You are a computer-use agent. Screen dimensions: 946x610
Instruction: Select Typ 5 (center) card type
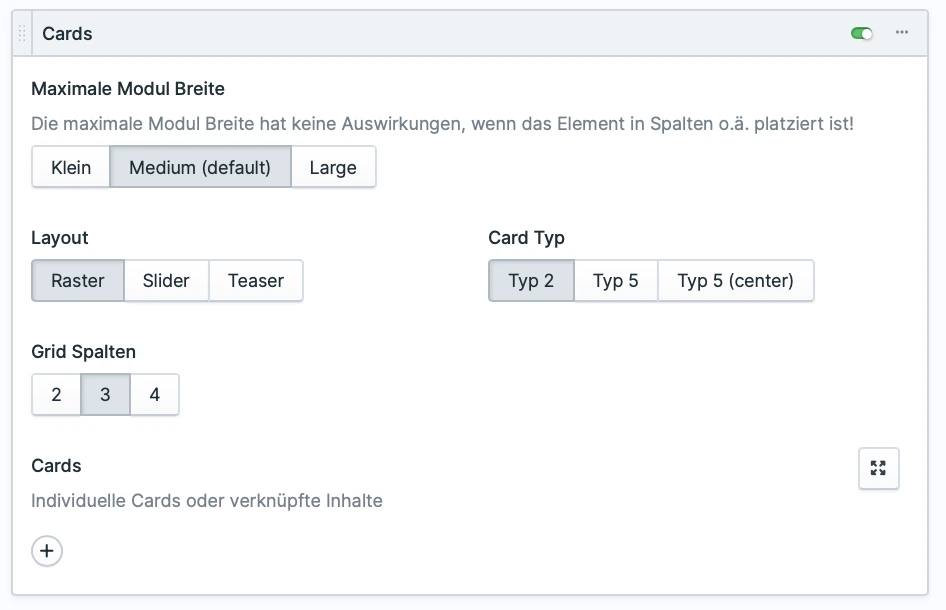[735, 281]
